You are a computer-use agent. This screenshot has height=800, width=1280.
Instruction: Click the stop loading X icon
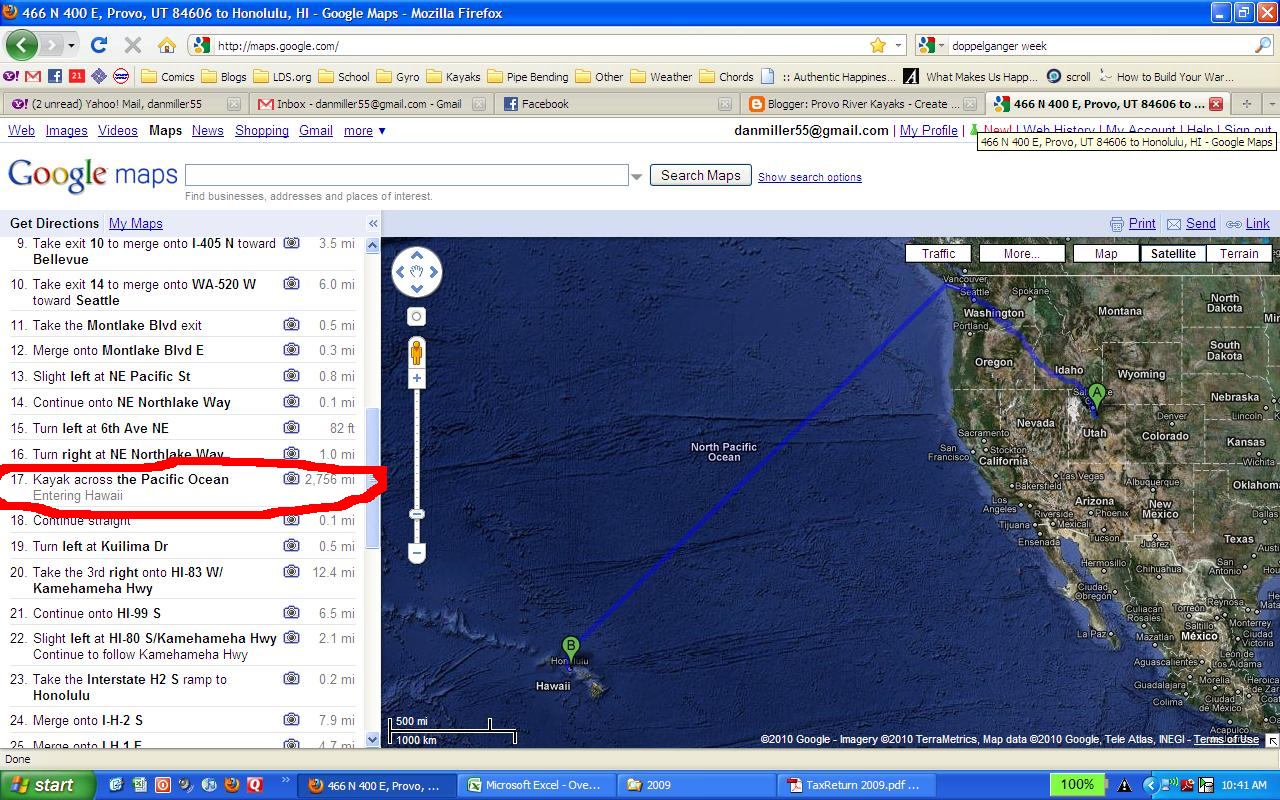[132, 45]
